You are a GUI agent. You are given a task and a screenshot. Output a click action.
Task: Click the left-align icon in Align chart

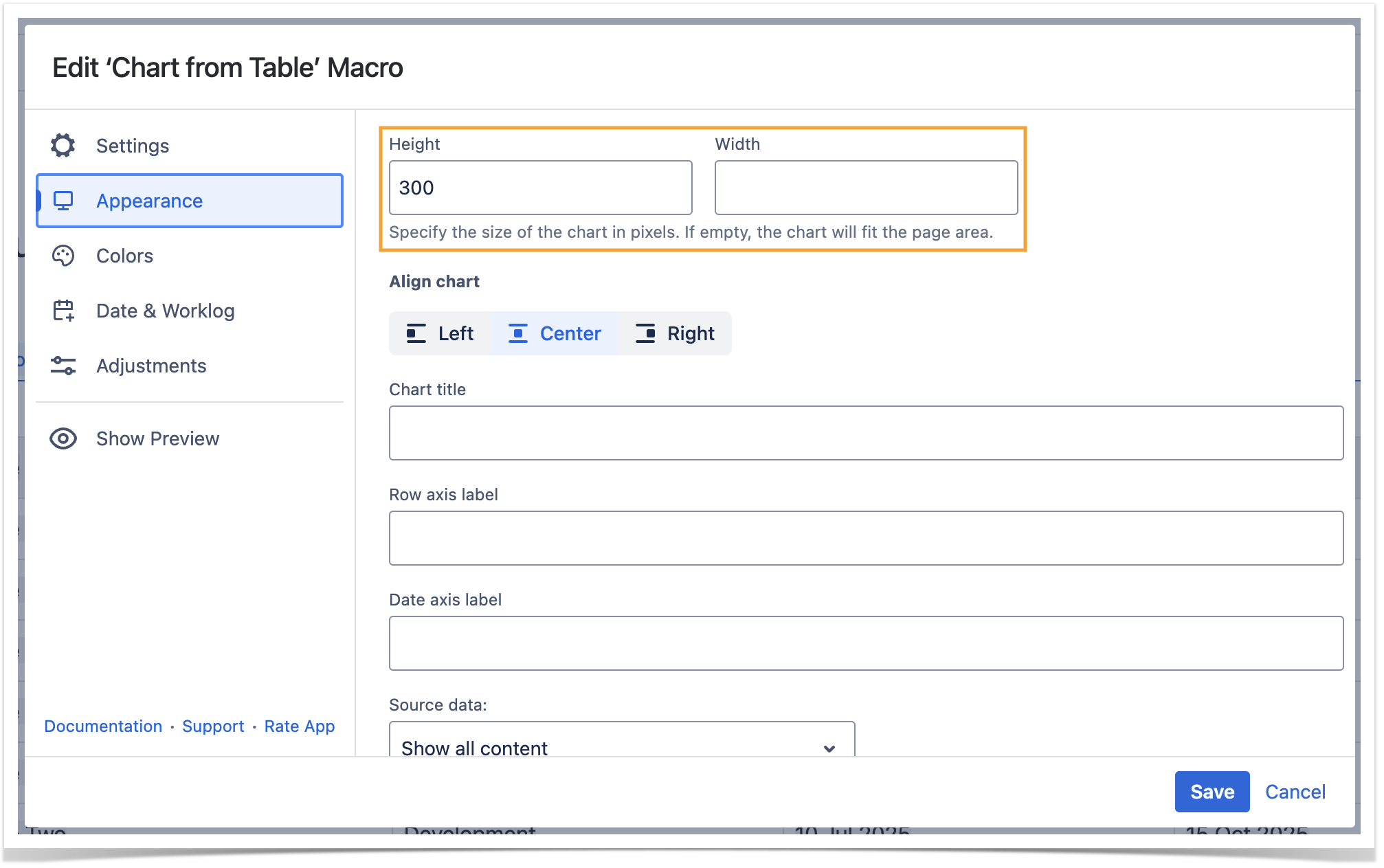click(416, 333)
